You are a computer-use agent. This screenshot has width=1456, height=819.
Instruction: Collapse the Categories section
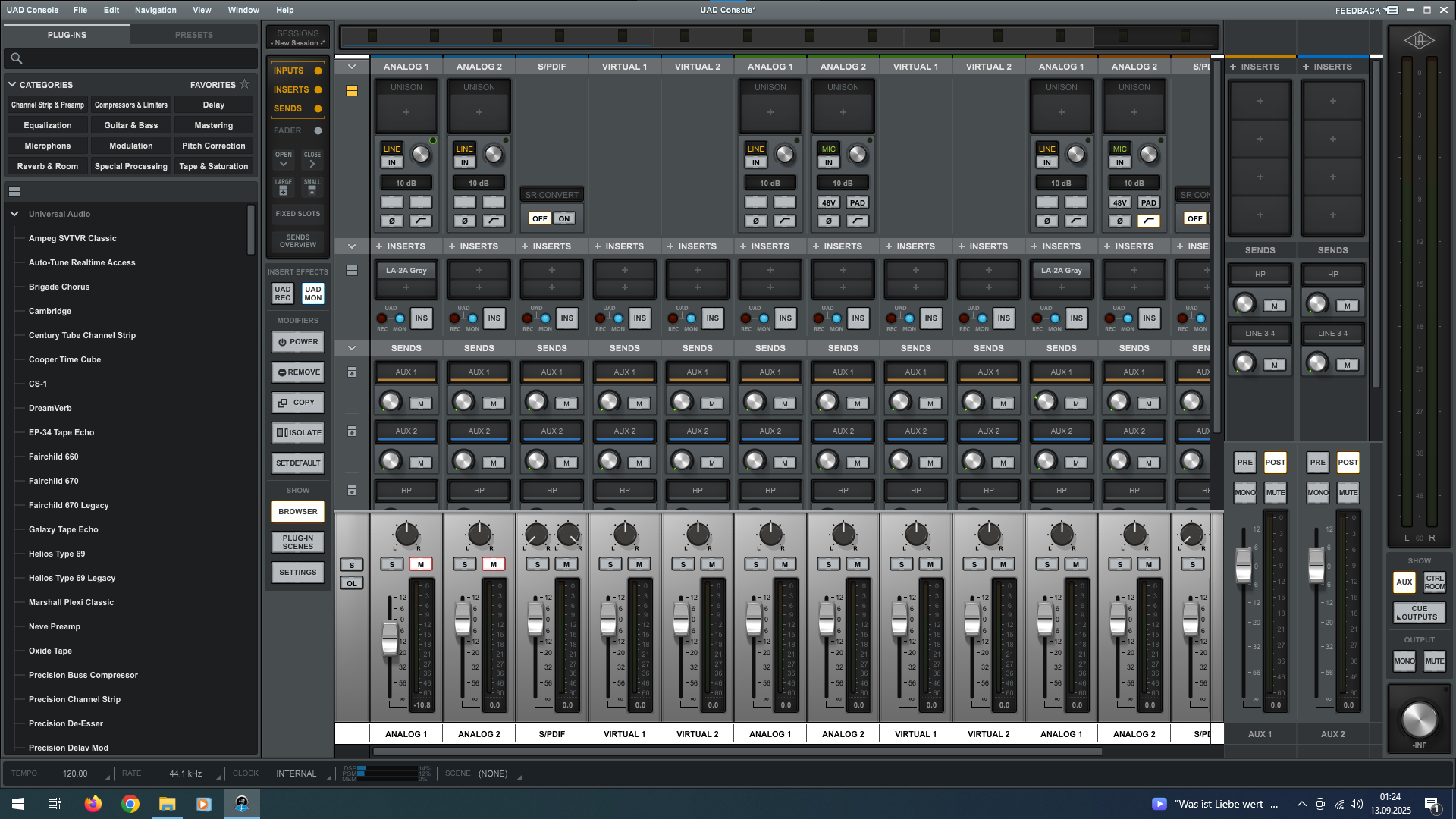click(x=12, y=84)
